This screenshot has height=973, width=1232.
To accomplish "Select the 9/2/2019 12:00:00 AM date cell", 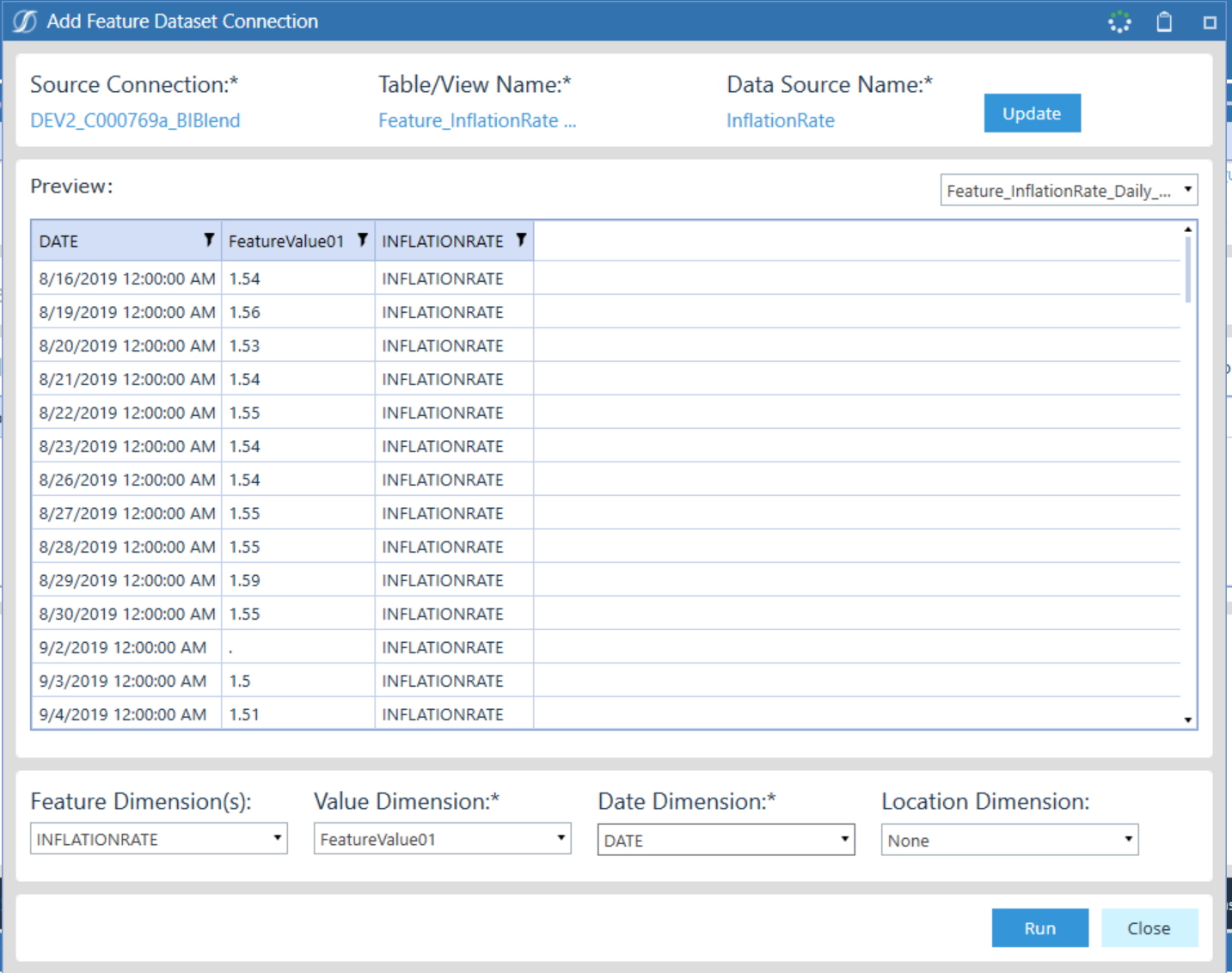I will pos(127,647).
